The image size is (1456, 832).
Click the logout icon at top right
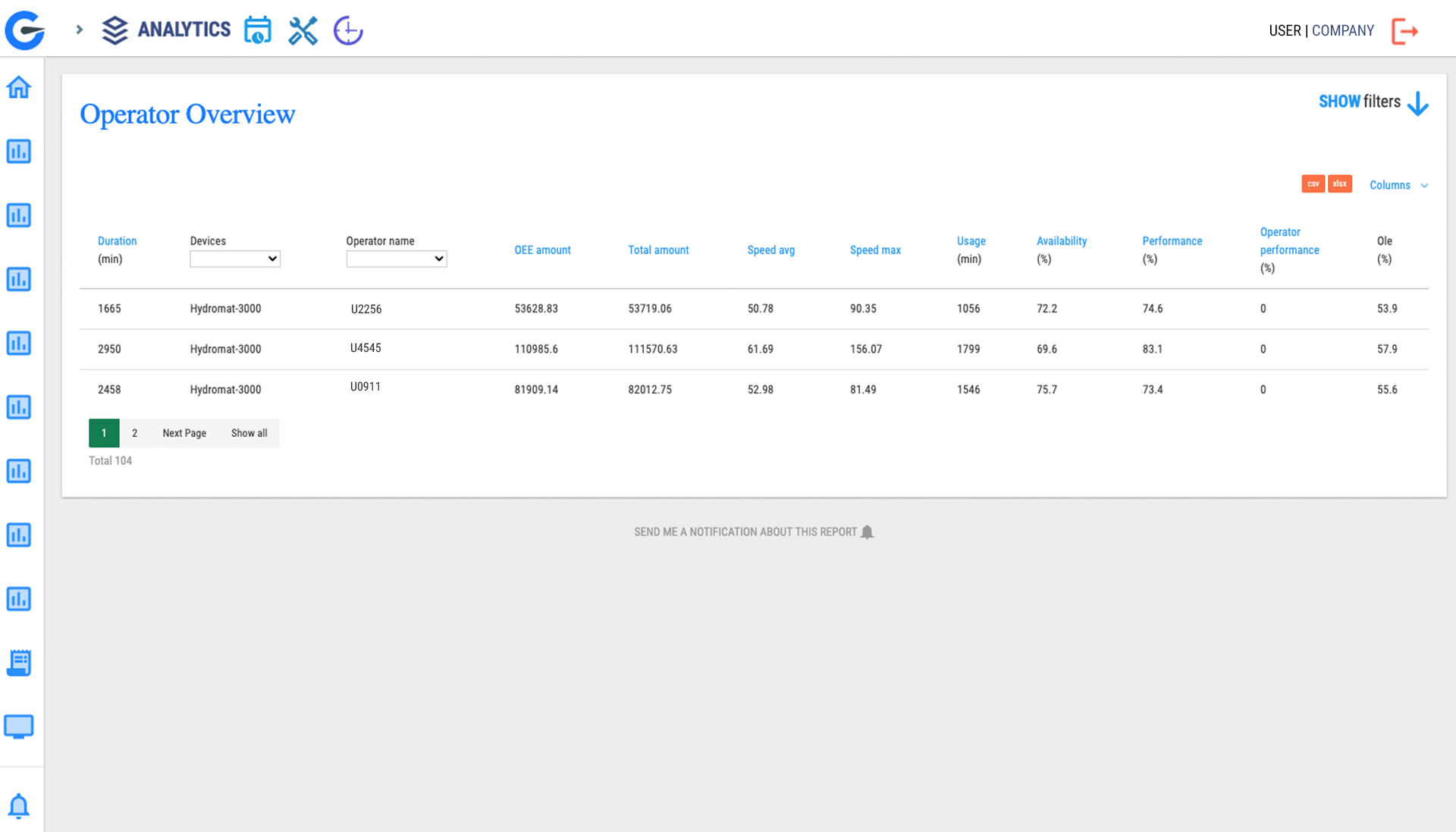1405,30
